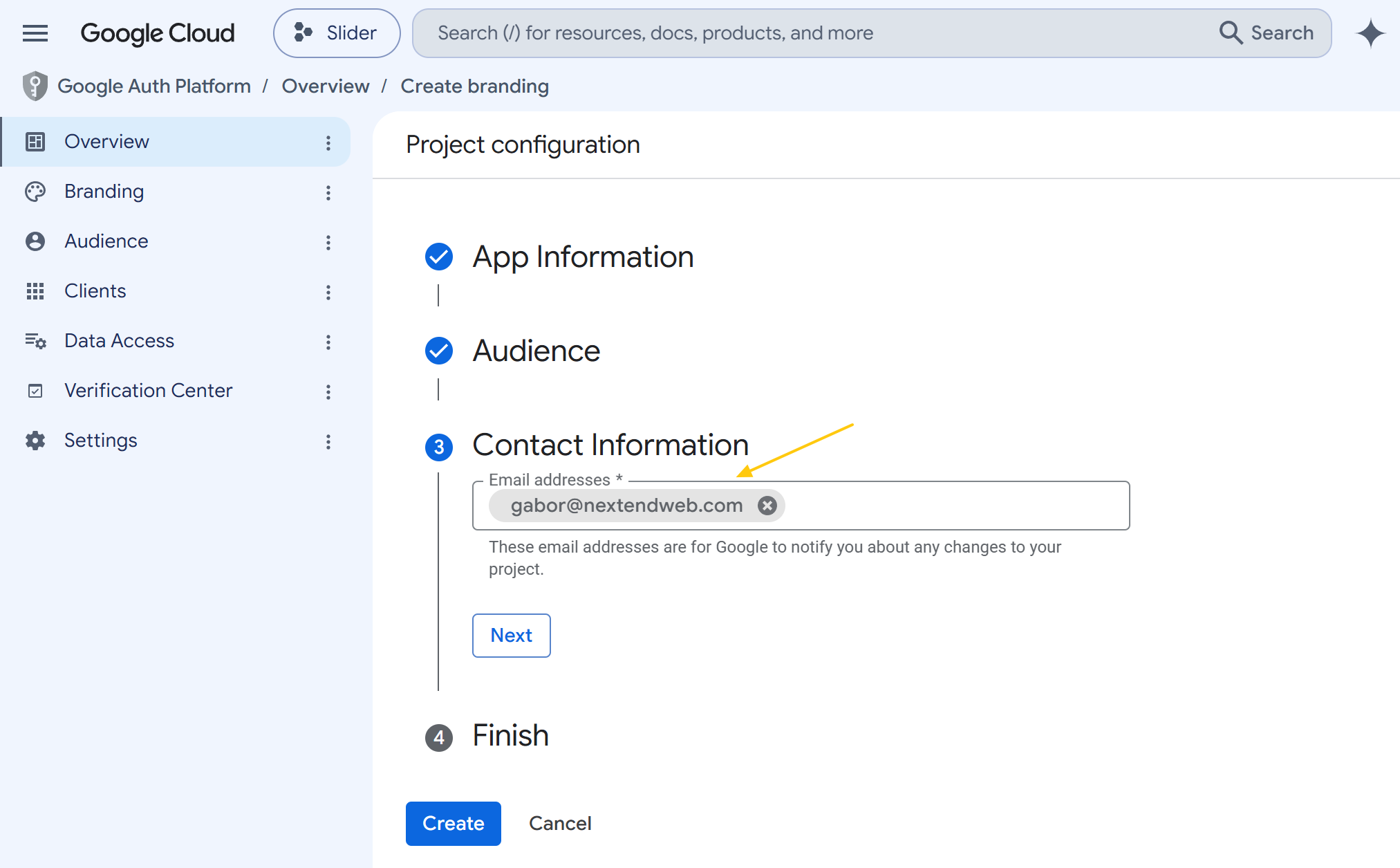Viewport: 1400px width, 868px height.
Task: Click the Search button with magnifier
Action: (x=1267, y=33)
